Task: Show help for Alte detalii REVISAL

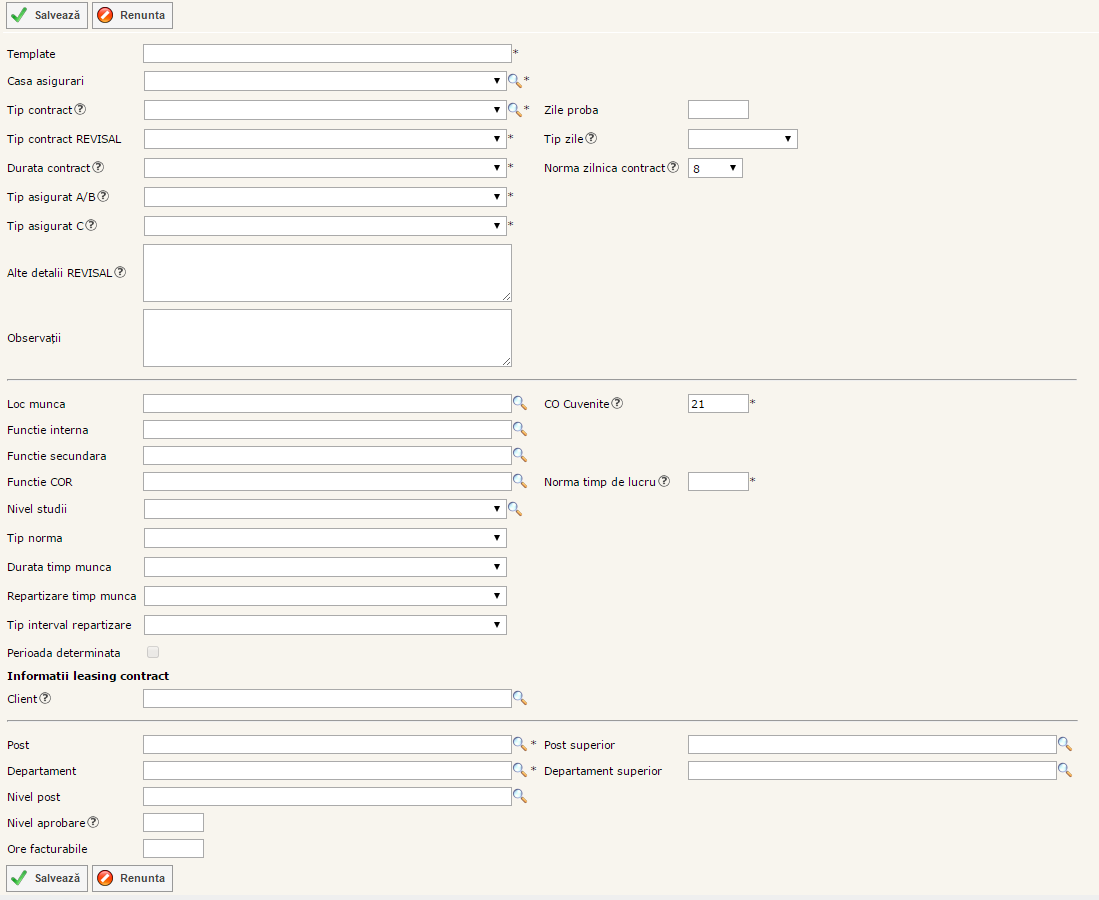Action: [x=120, y=272]
